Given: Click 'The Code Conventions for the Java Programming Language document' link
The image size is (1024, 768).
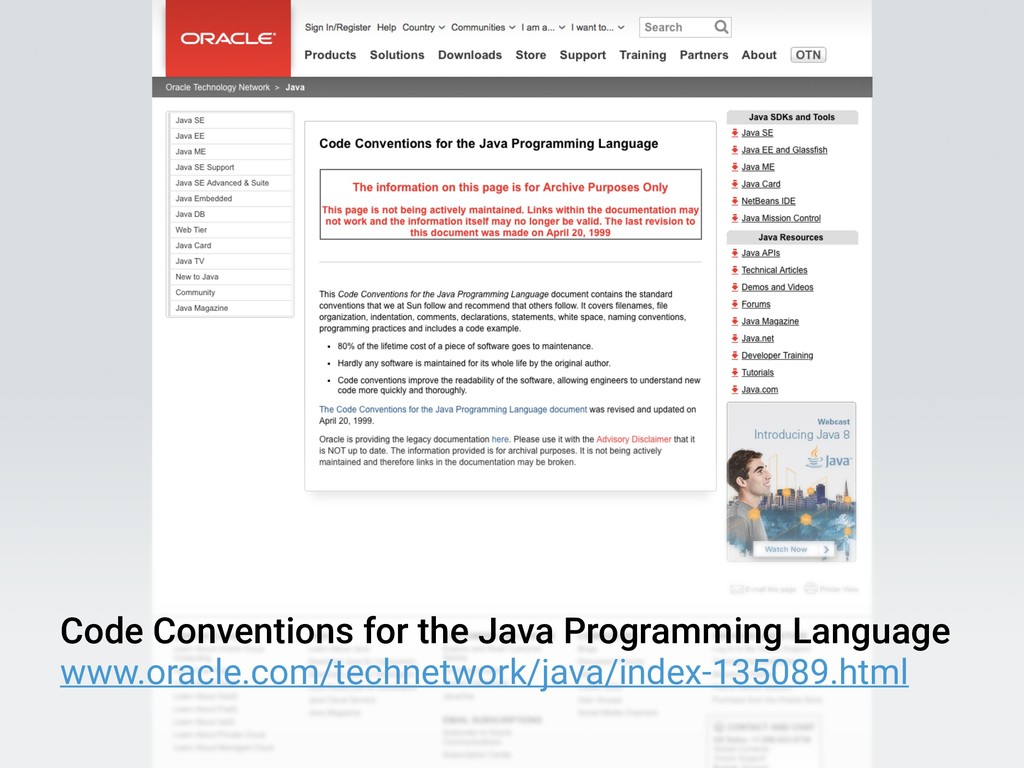Looking at the screenshot, I should click(453, 409).
